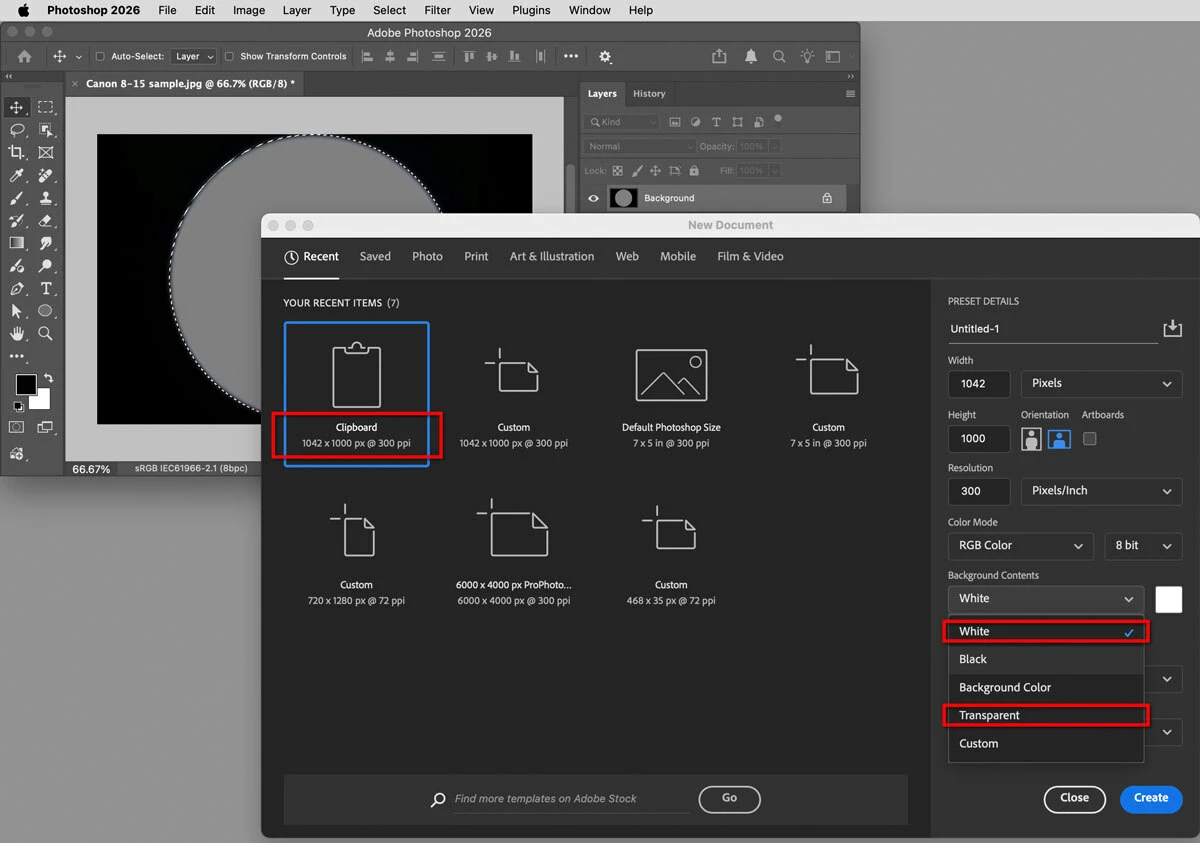Select the Hand tool
Screen dimensions: 1200x843
pos(17,333)
